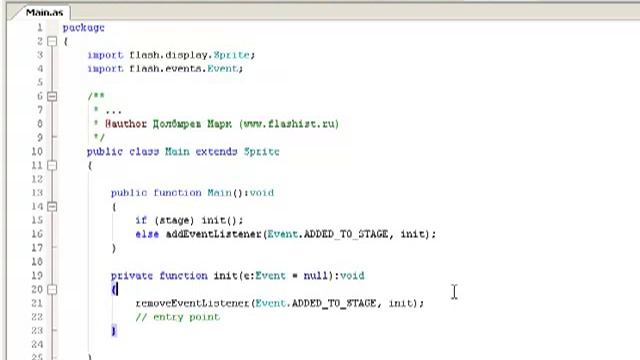Click line number 22 in the gutter

pos(37,317)
